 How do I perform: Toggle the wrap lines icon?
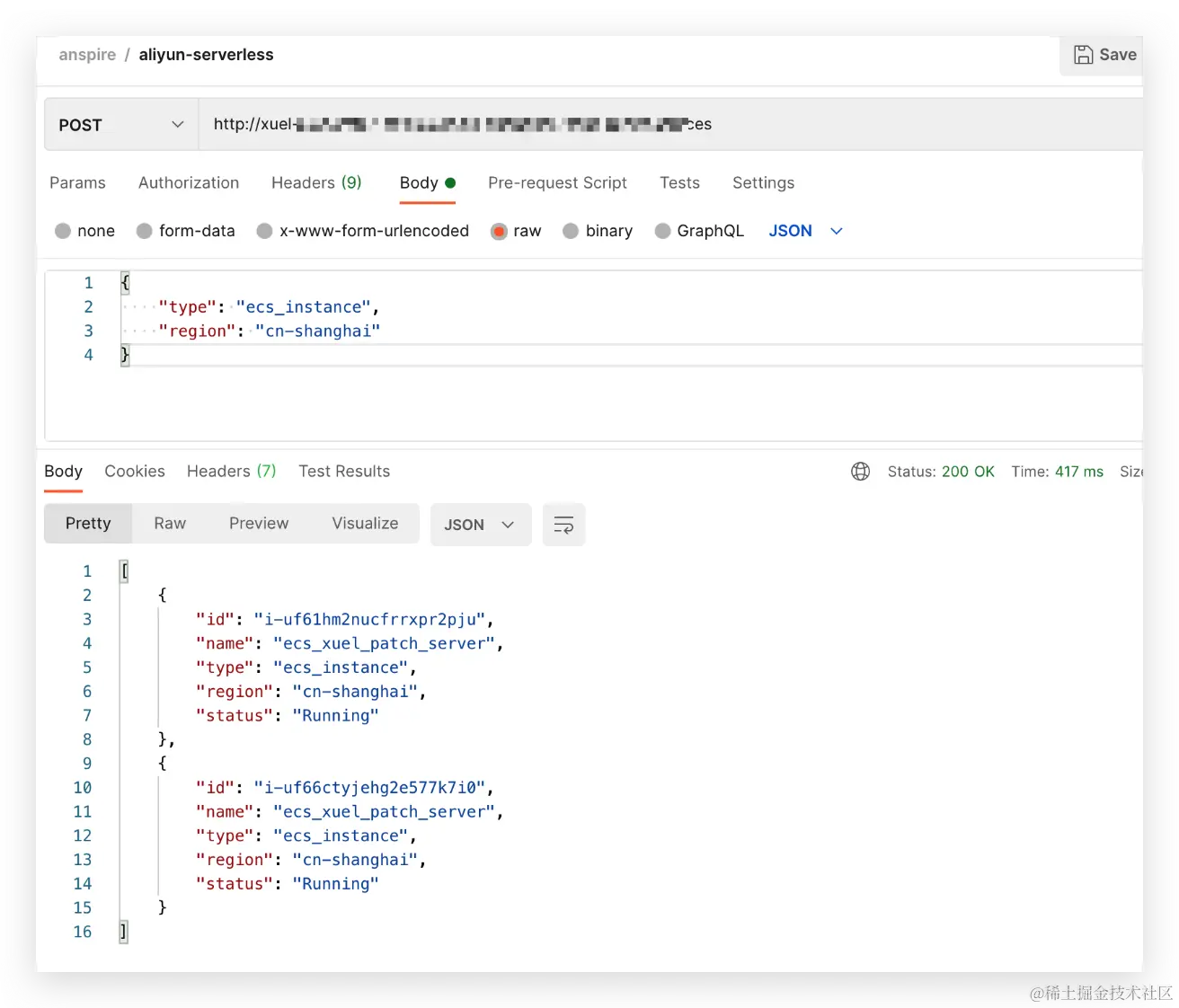point(563,525)
